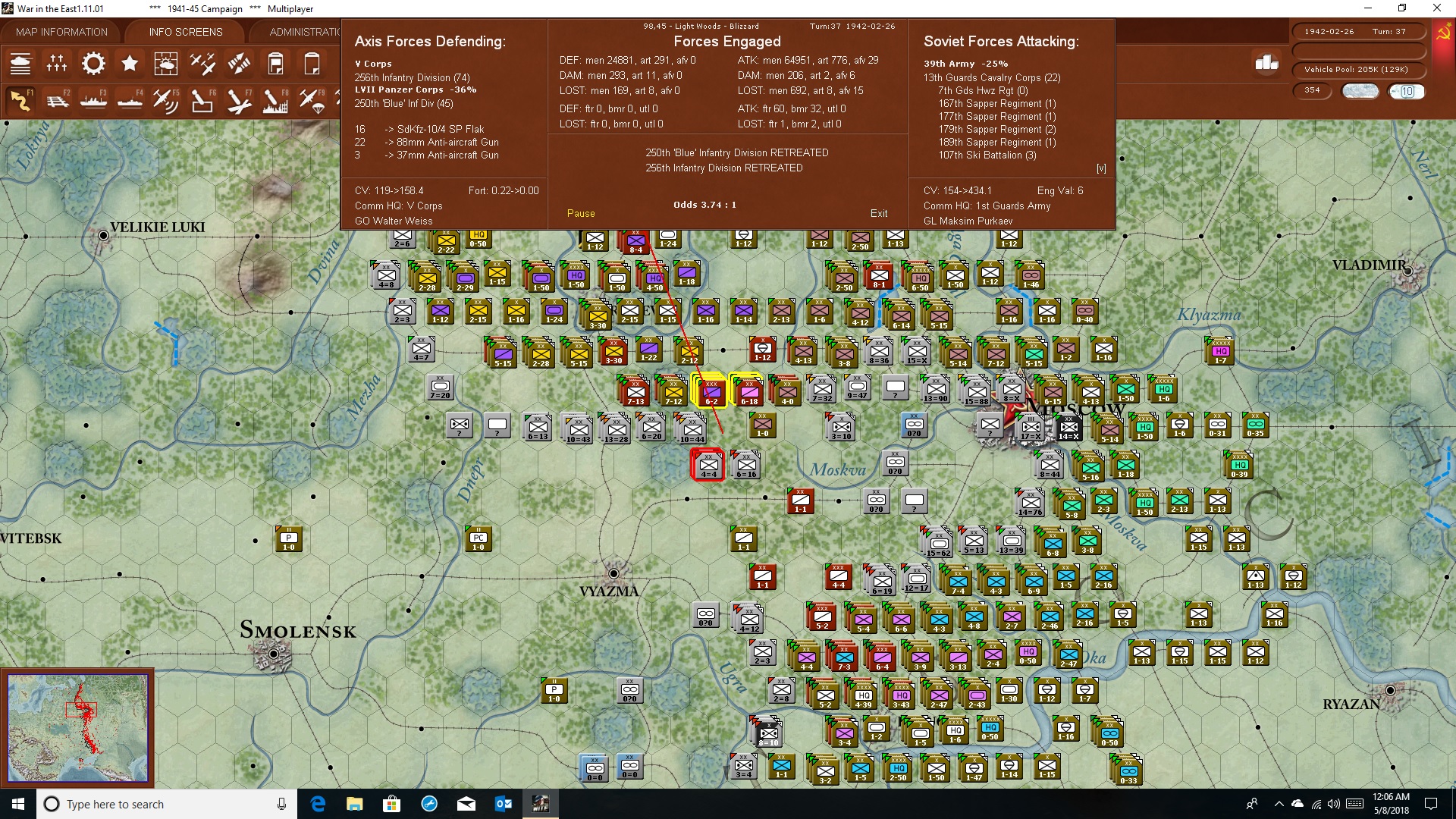Switch to MAP INFORMATION tab
The width and height of the screenshot is (1456, 819).
(x=61, y=32)
